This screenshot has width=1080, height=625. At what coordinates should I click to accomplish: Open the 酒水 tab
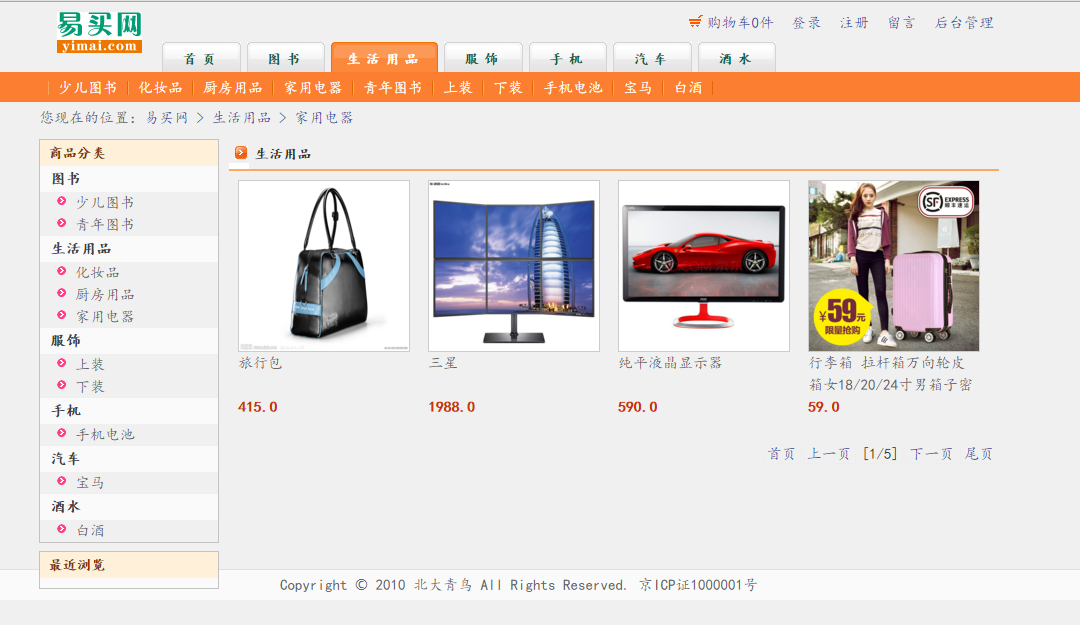[x=736, y=58]
